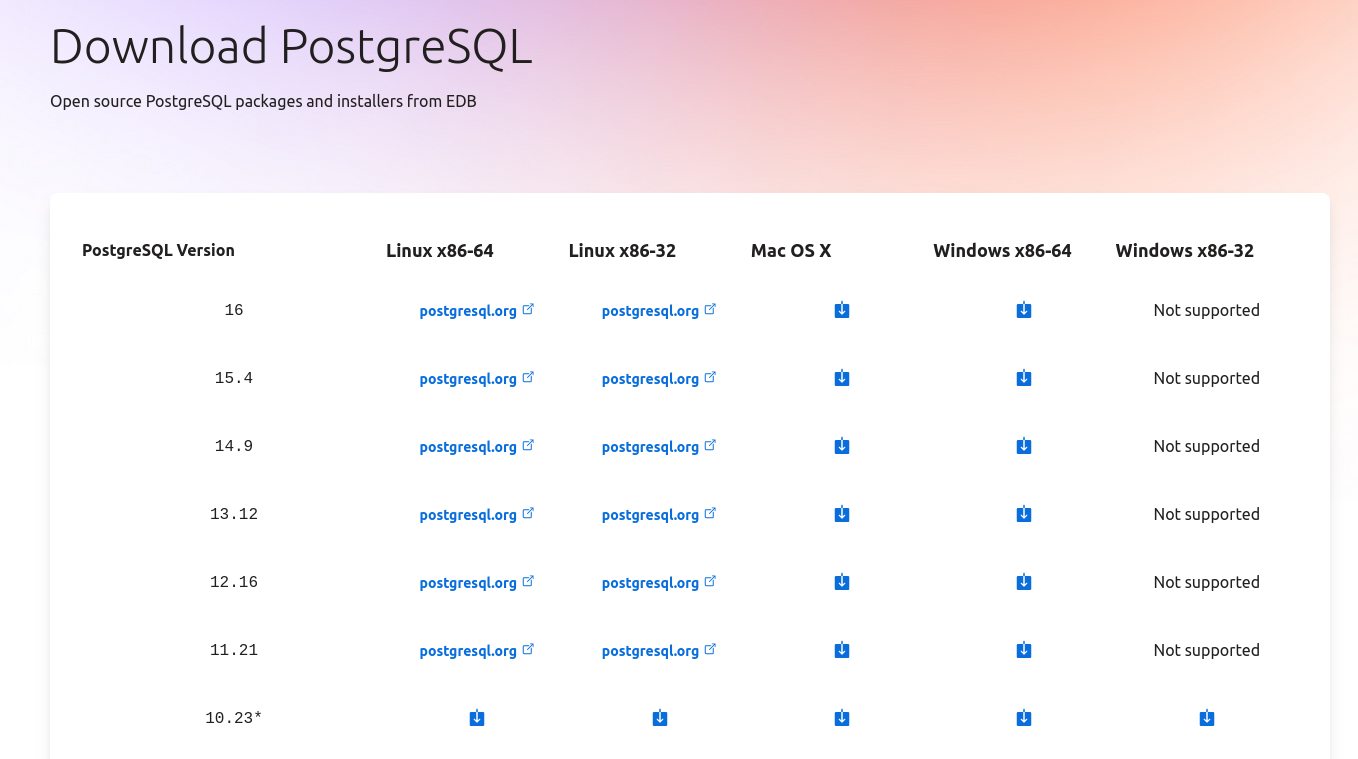Download PostgreSQL 10.23 for Mac OS X
This screenshot has height=759, width=1358.
[842, 718]
